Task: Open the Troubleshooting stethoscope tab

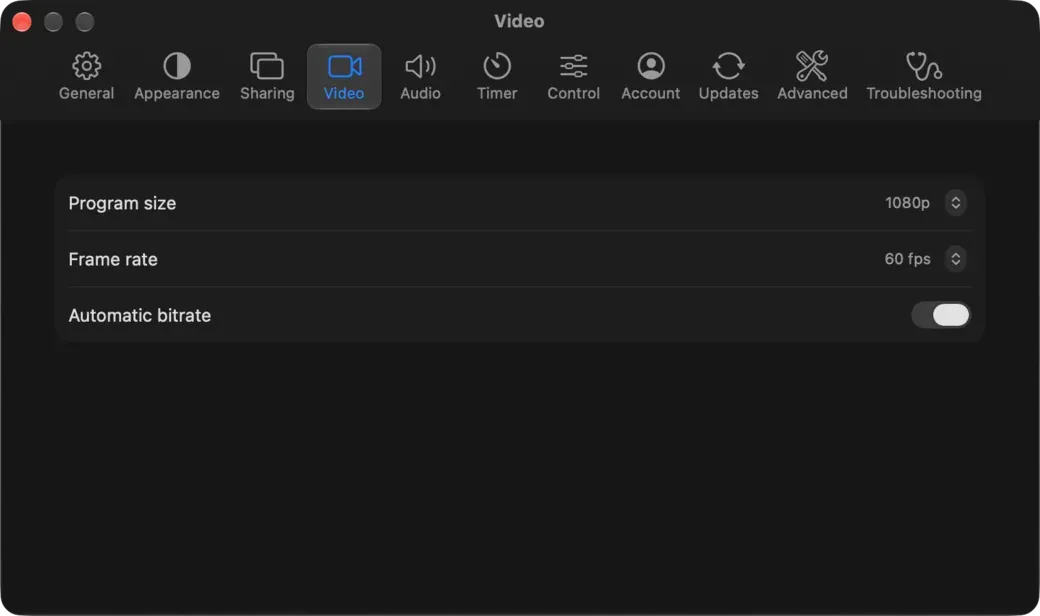Action: click(x=923, y=77)
